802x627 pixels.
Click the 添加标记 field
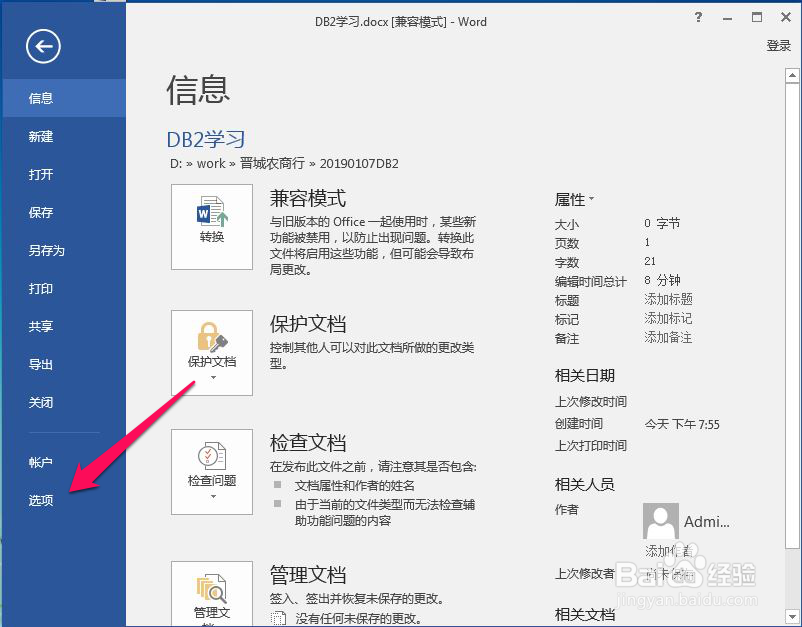click(668, 318)
